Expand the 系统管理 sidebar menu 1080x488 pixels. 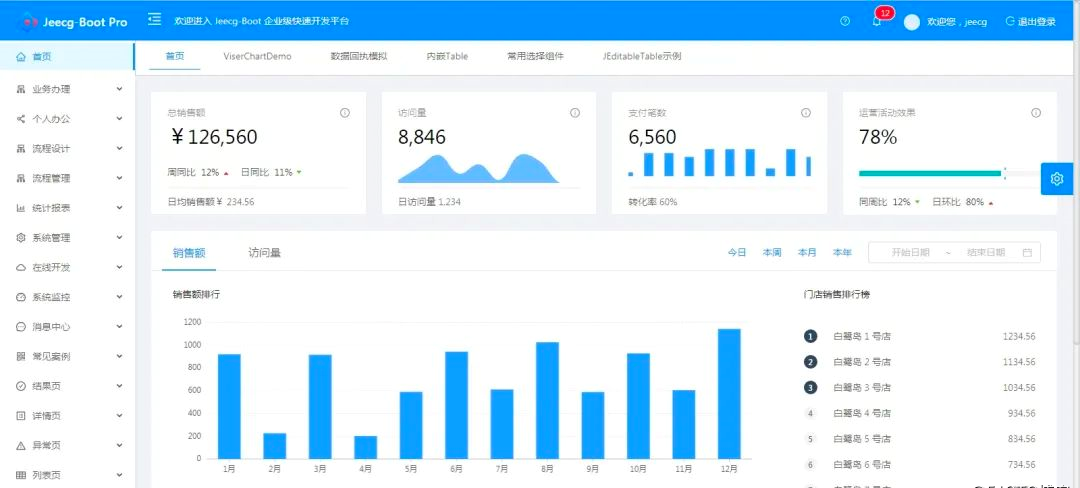68,237
